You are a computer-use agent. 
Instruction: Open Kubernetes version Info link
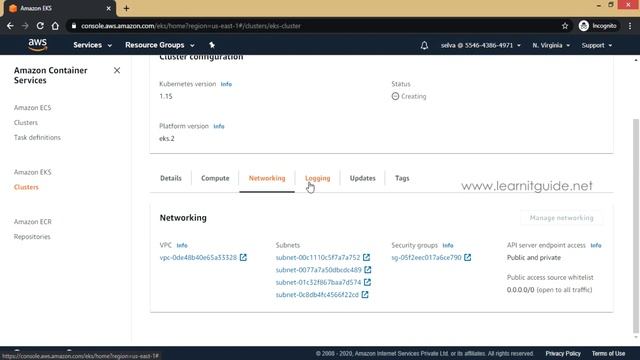coord(226,84)
